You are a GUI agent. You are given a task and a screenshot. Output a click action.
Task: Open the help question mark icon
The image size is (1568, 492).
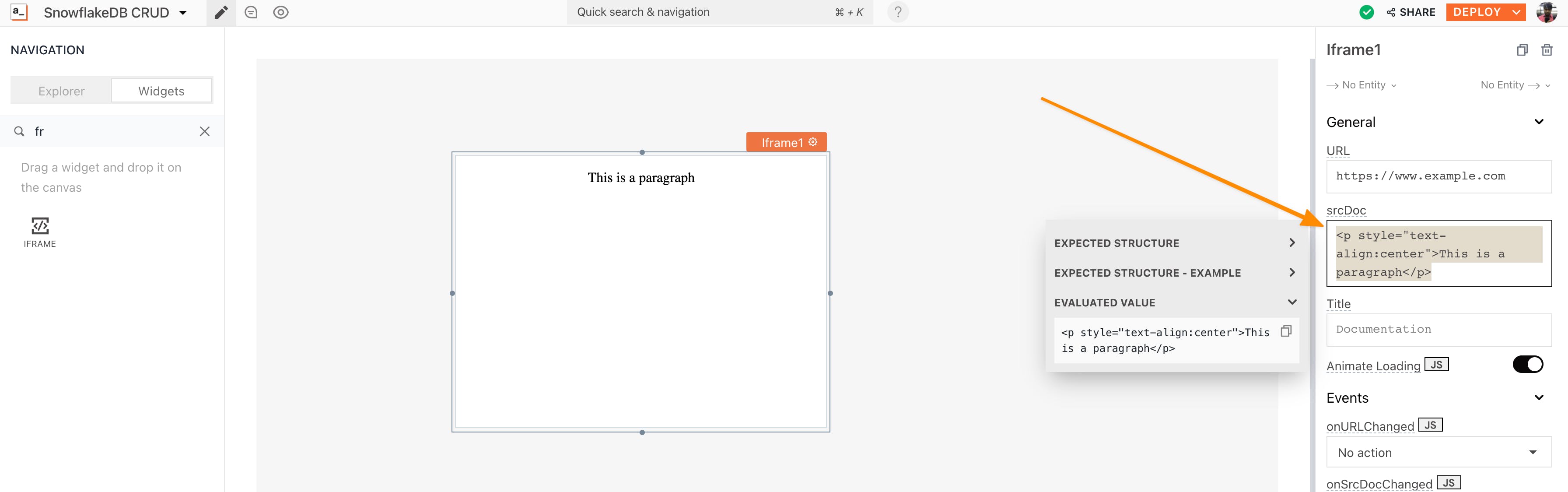click(x=897, y=12)
